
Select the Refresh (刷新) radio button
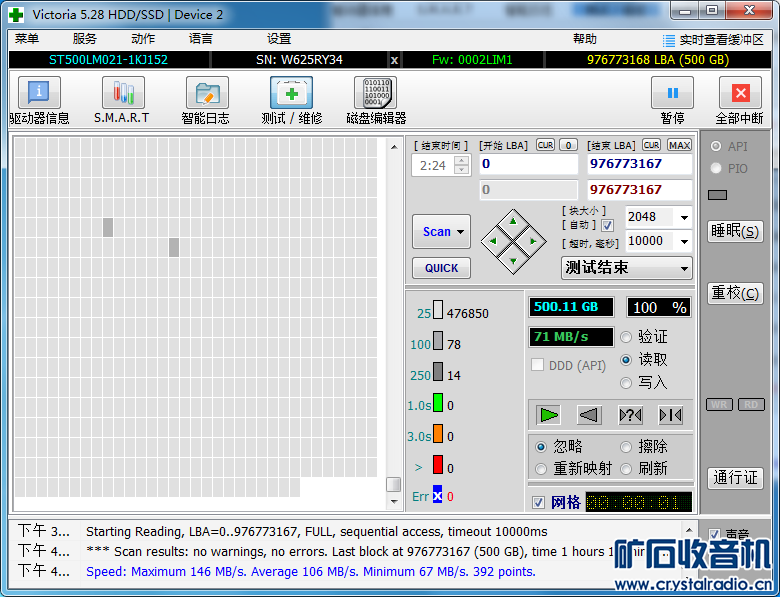(x=626, y=469)
